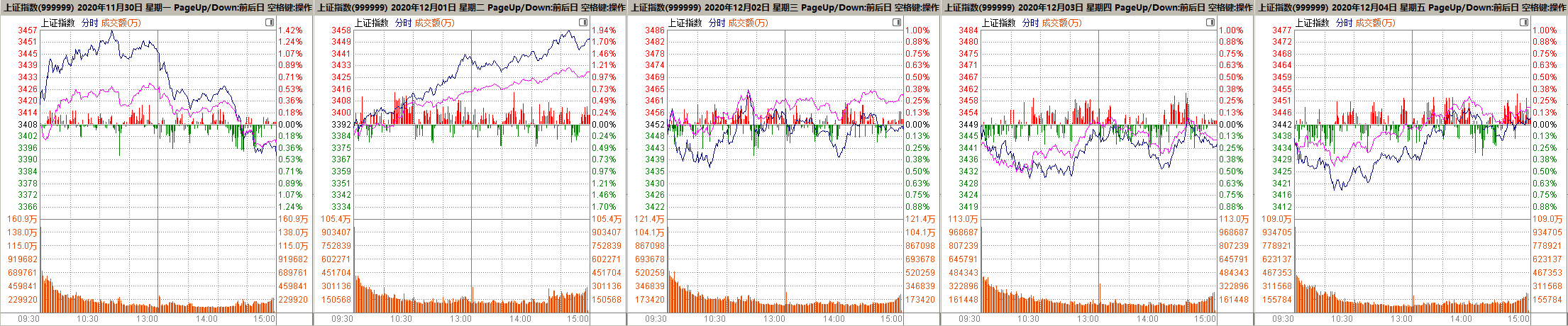Click 成交额(万) label in the 12月04日 chart
1568x326 pixels.
click(x=1376, y=23)
